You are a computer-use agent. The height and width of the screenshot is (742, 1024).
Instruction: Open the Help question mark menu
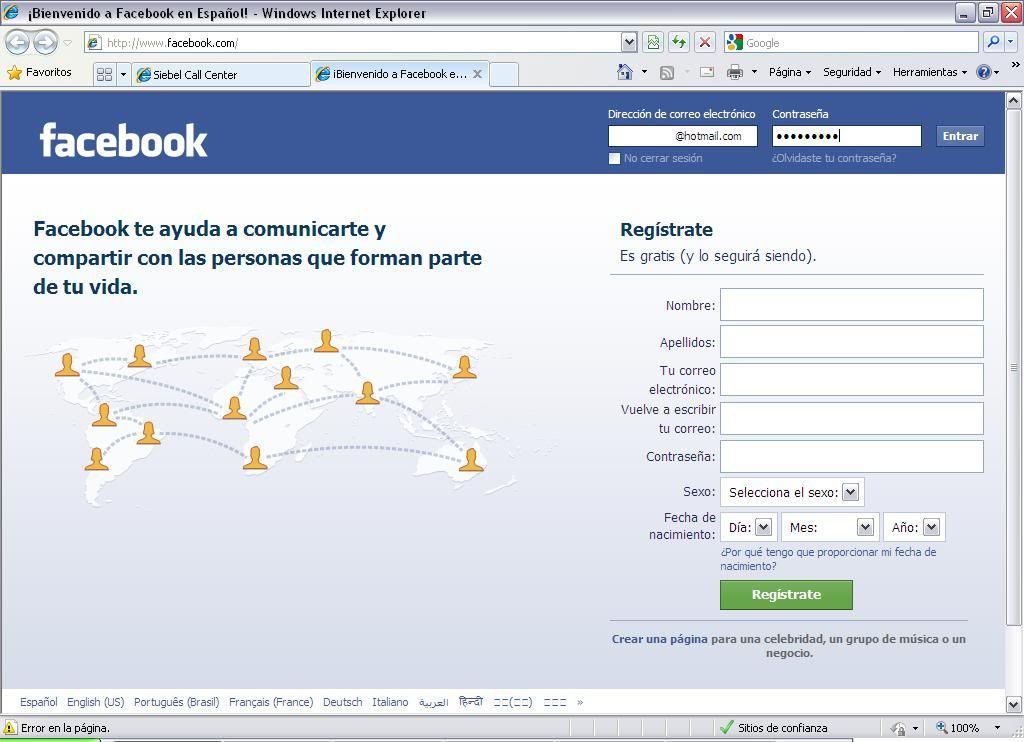987,72
